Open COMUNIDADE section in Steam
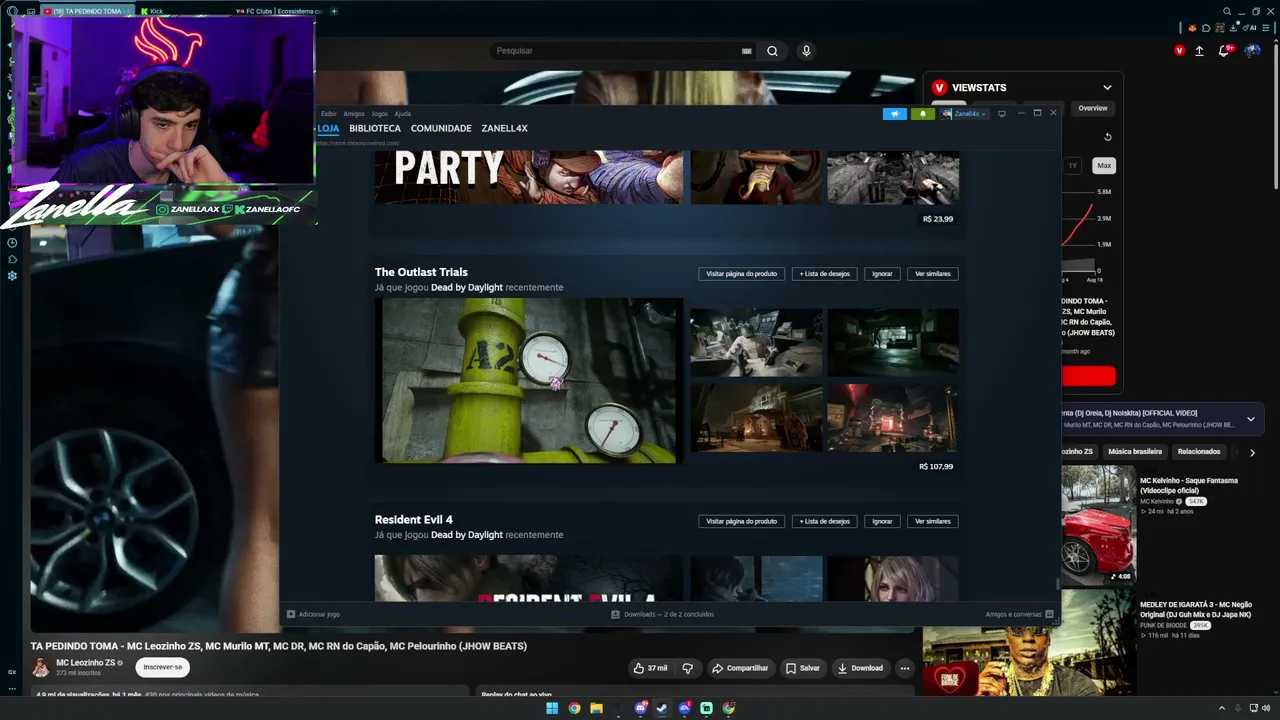Image resolution: width=1280 pixels, height=720 pixels. pyautogui.click(x=441, y=128)
